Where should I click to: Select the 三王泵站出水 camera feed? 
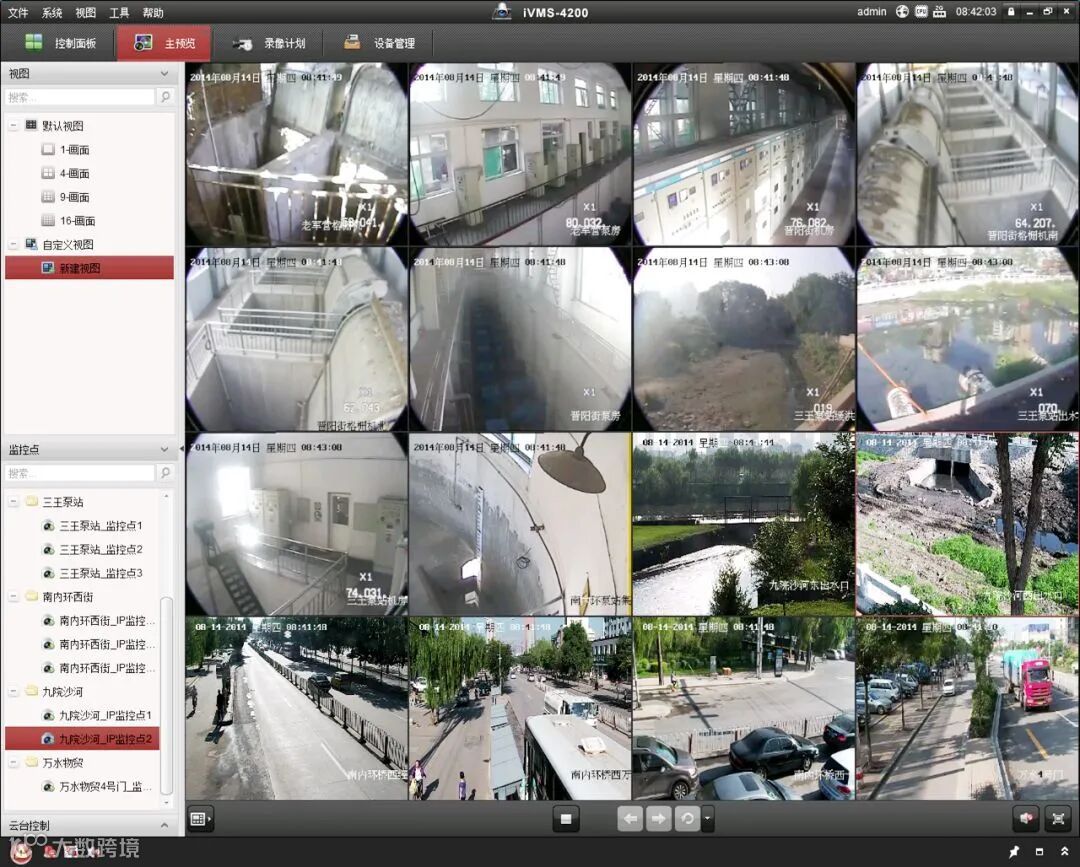coord(968,340)
